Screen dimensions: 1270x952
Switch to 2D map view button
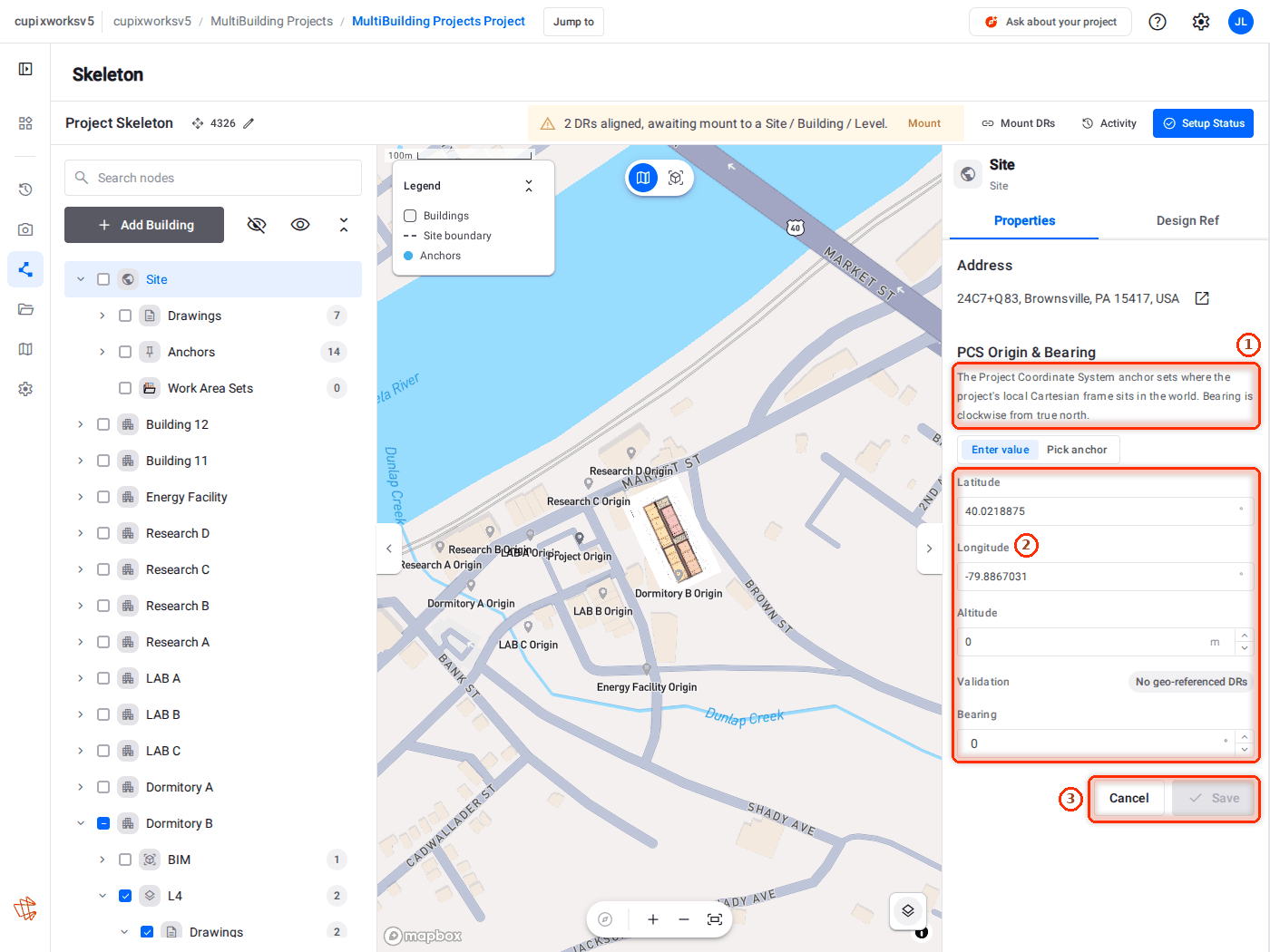(643, 178)
